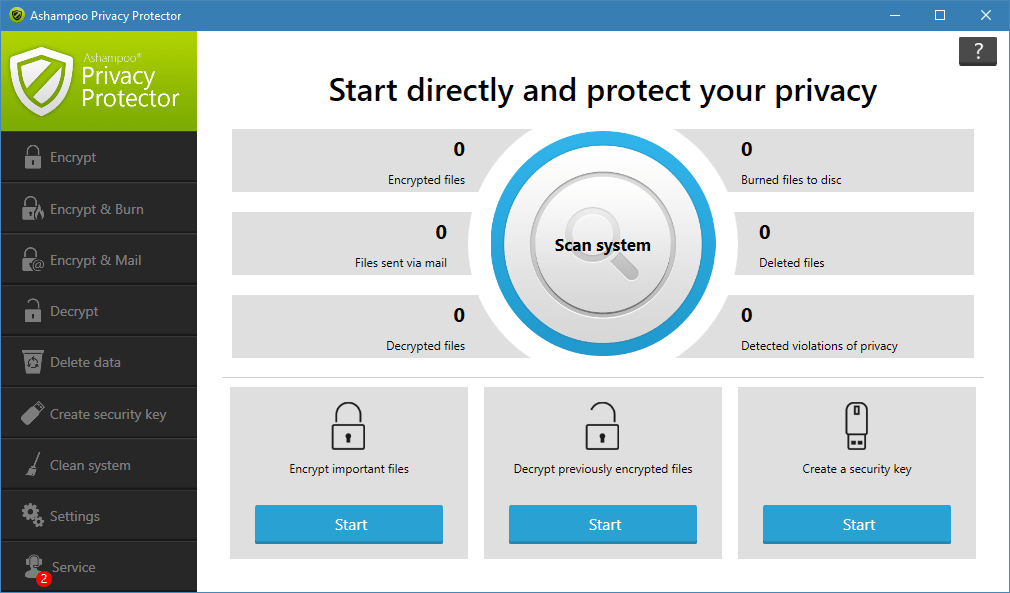Start encrypting important files
Viewport: 1010px width, 593px height.
point(348,524)
